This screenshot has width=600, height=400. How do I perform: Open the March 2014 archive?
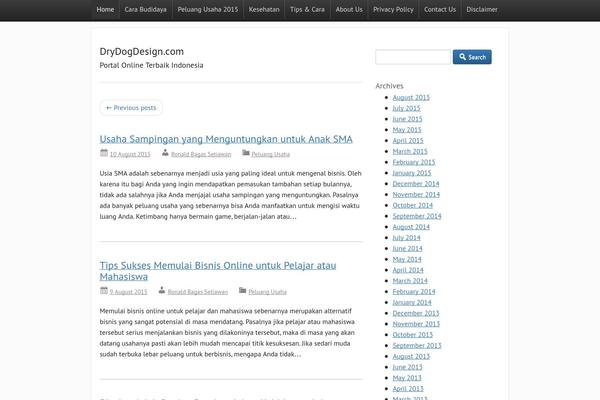coord(410,281)
